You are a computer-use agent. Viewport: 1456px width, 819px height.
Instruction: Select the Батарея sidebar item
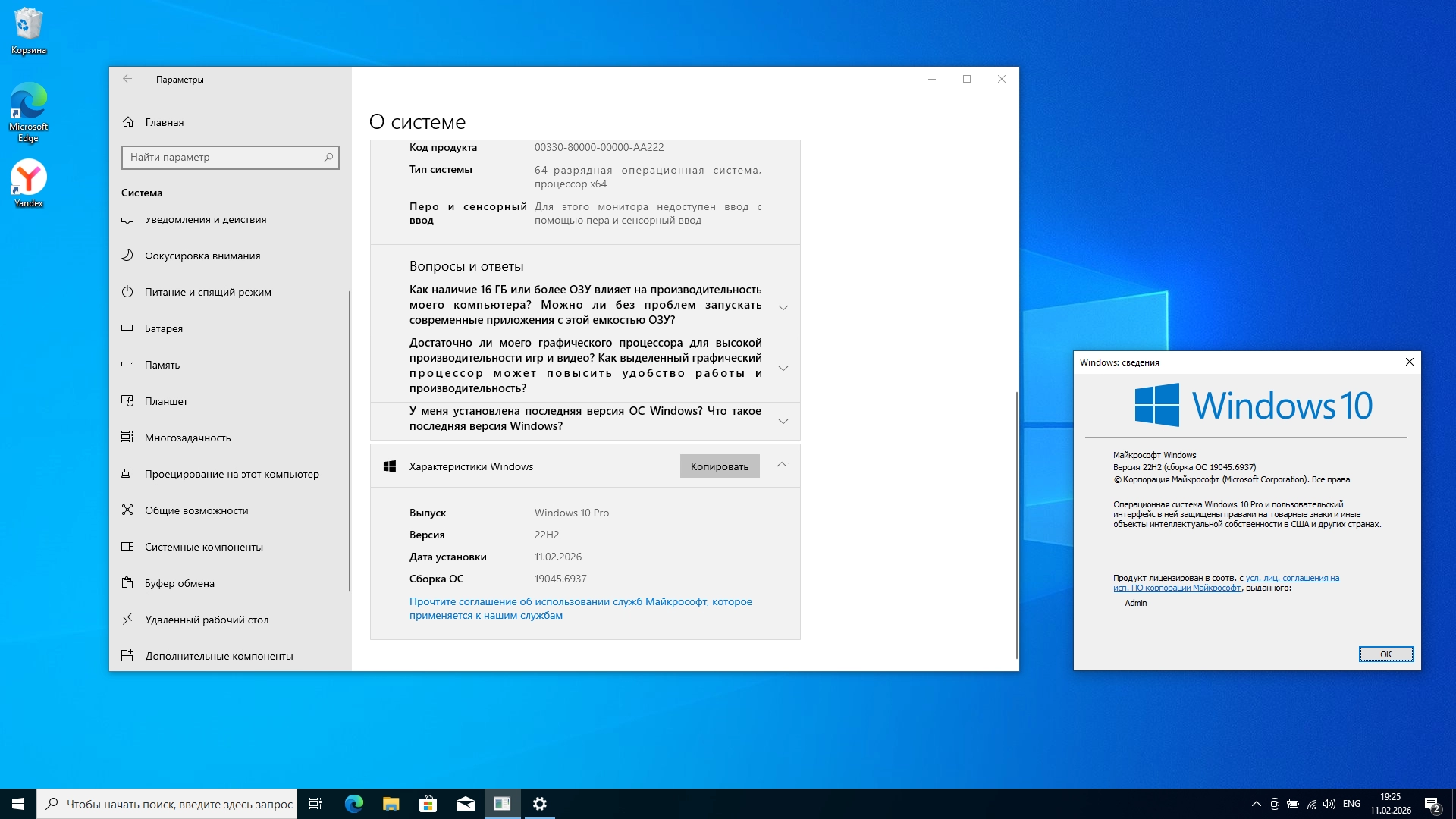point(163,328)
